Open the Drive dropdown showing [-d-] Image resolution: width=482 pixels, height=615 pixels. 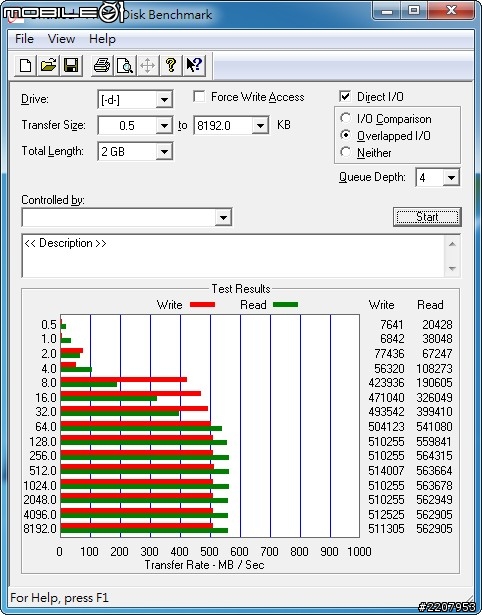(x=164, y=100)
